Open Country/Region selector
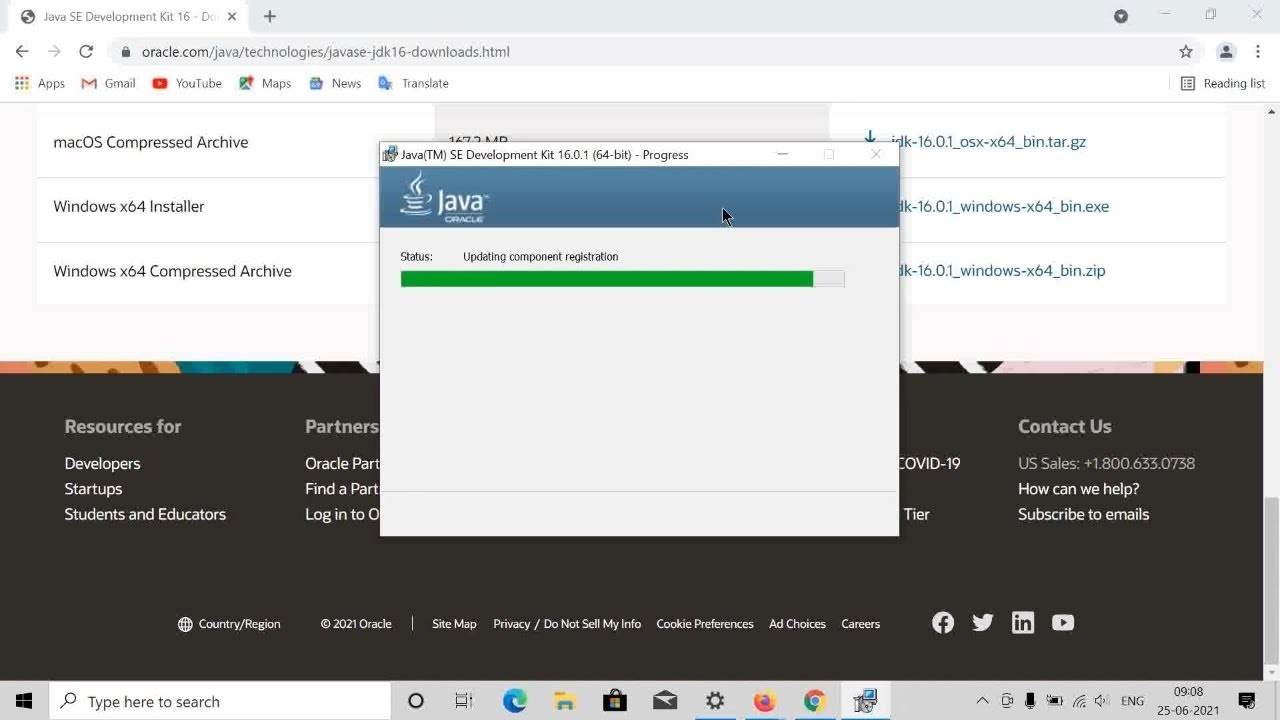The image size is (1280, 720). pos(229,624)
